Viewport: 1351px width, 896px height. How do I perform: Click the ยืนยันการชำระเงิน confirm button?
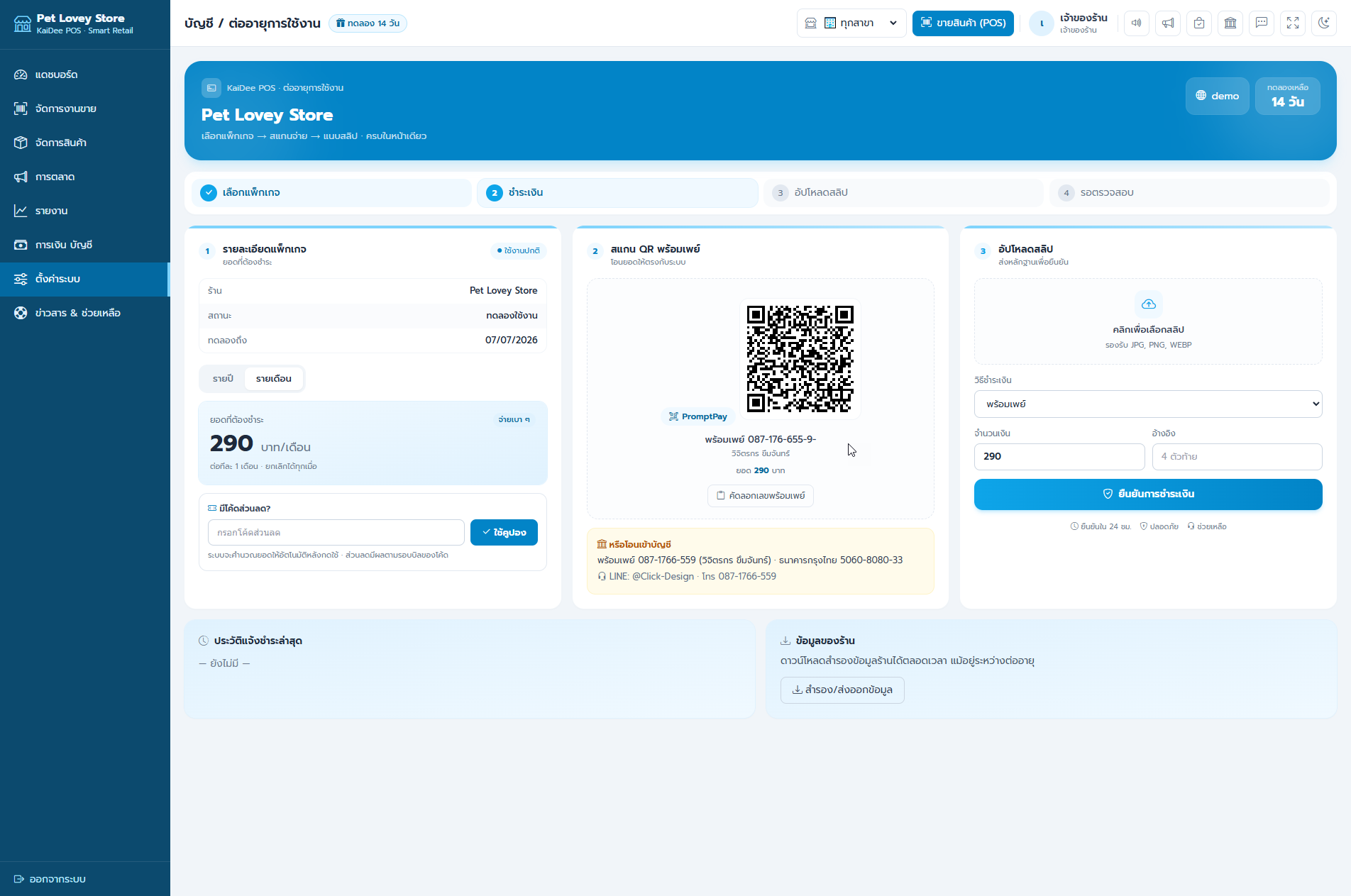pos(1148,494)
